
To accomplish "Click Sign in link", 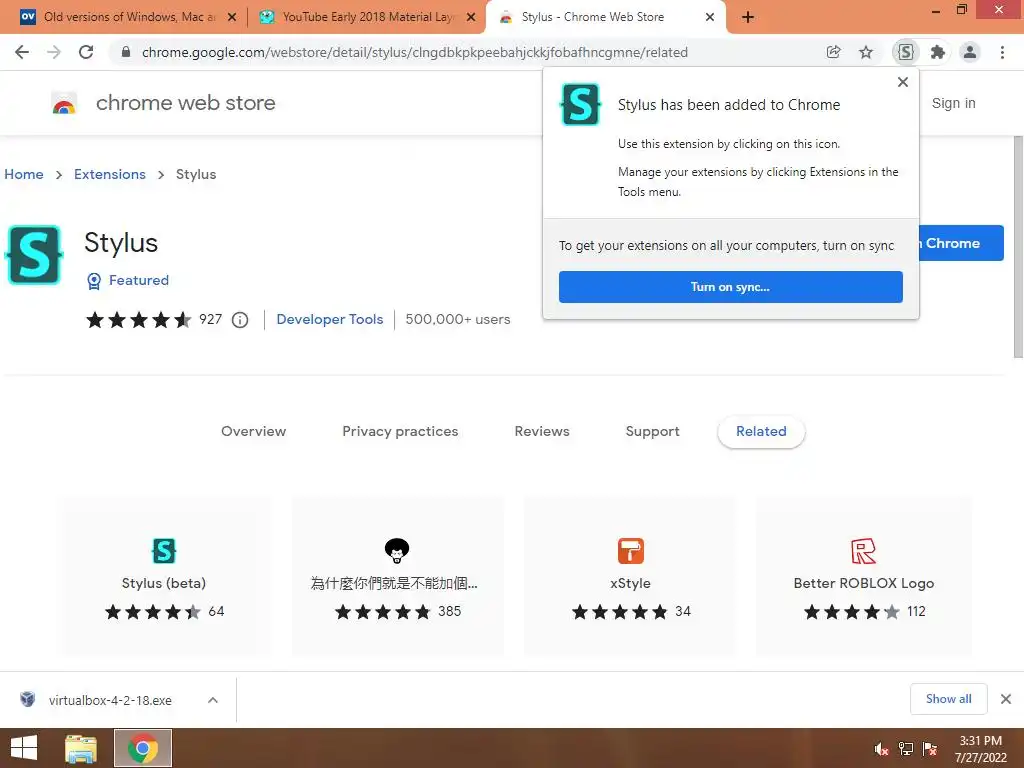I will click(953, 103).
